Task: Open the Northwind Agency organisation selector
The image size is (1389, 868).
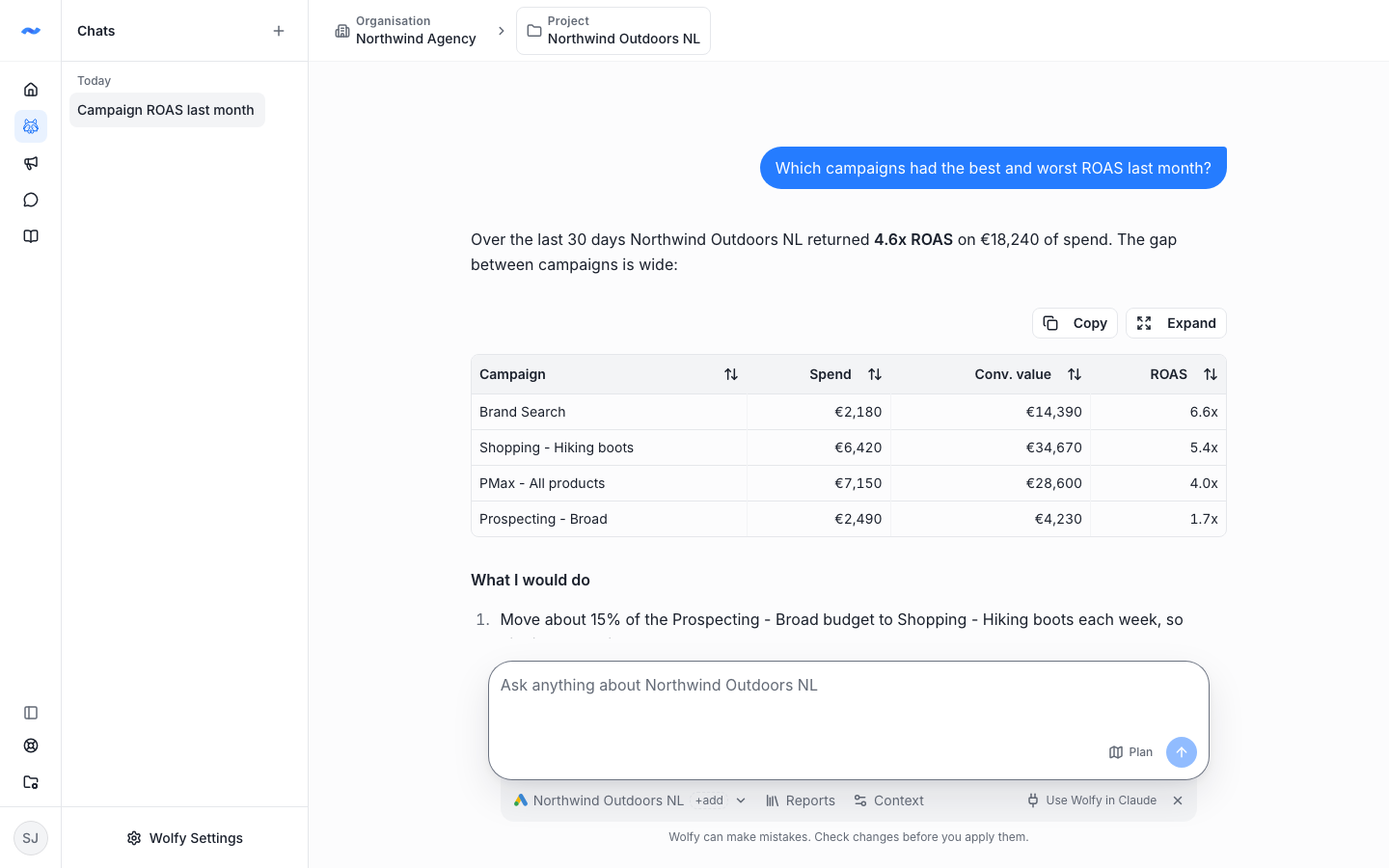Action: [406, 31]
